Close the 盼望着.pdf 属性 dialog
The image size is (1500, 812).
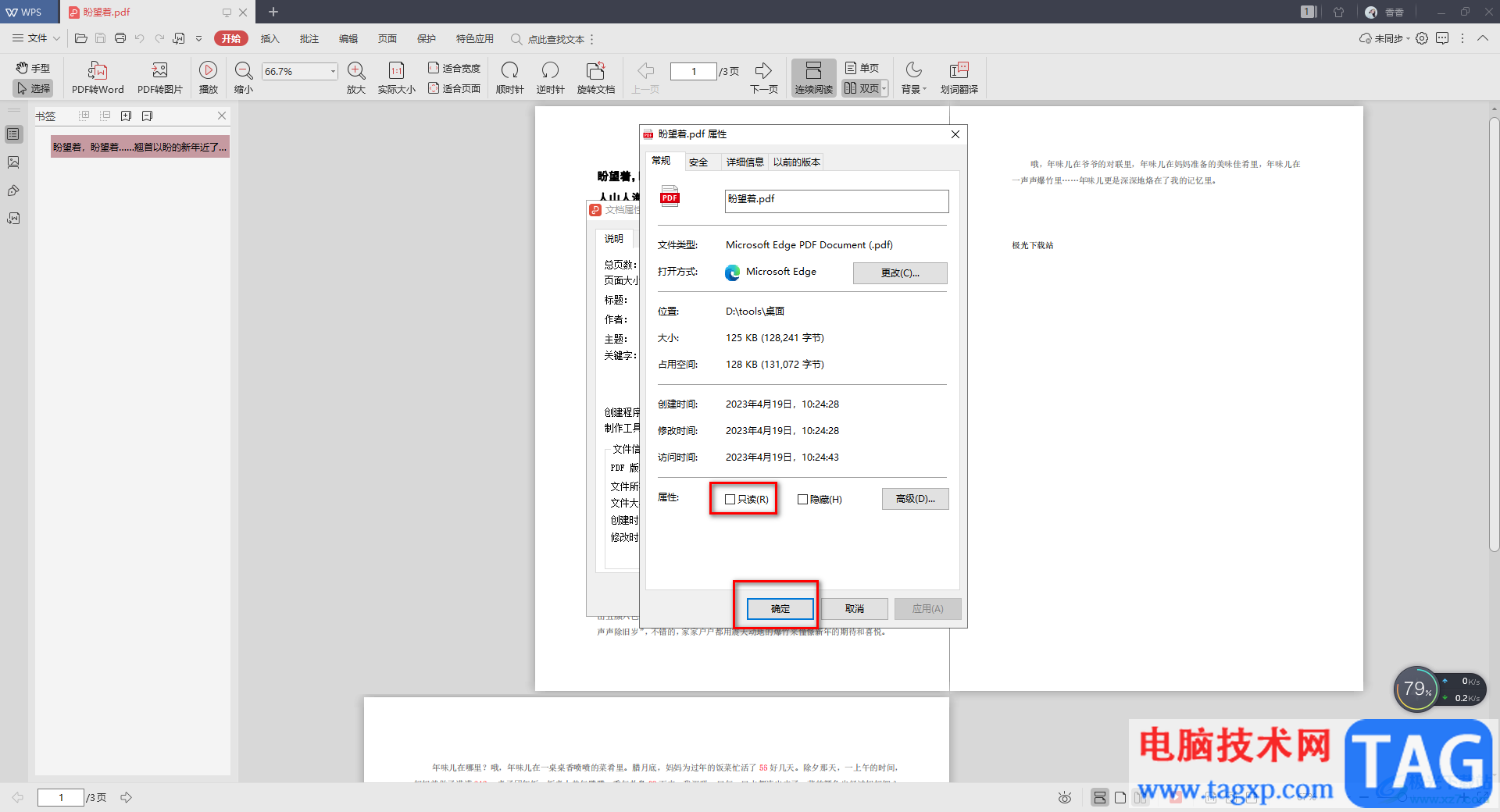tap(955, 134)
